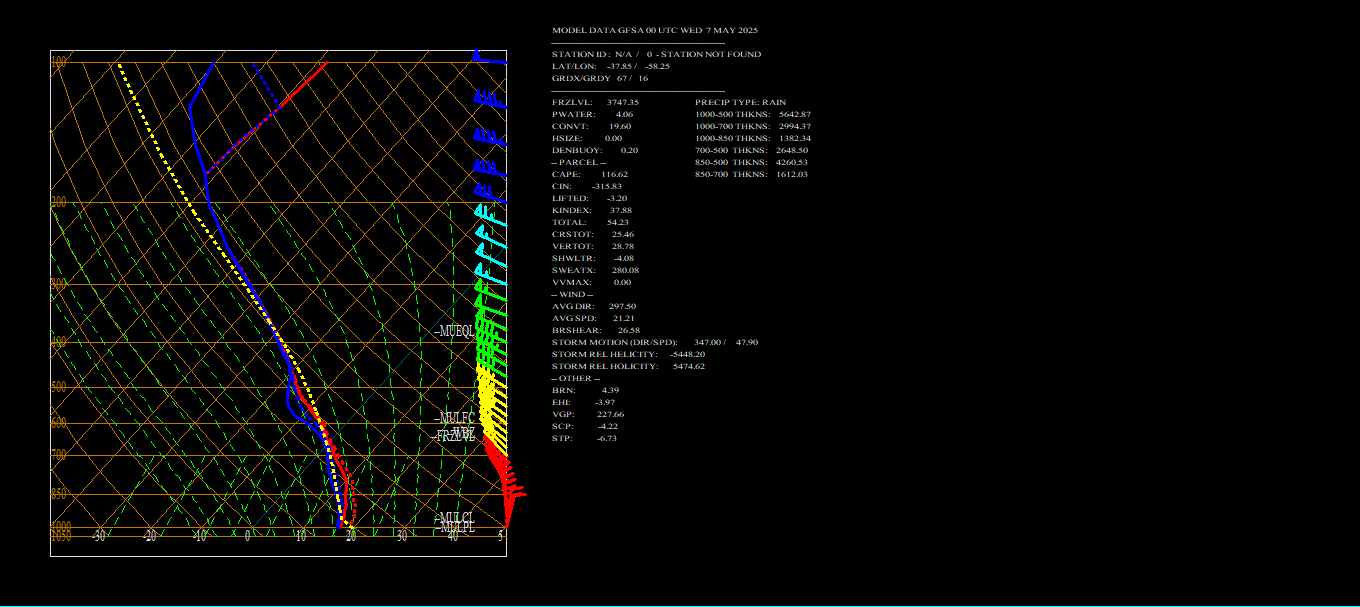Select the VERTOT 28.78 entry
Viewport: 1360px width, 607px height.
(x=593, y=246)
